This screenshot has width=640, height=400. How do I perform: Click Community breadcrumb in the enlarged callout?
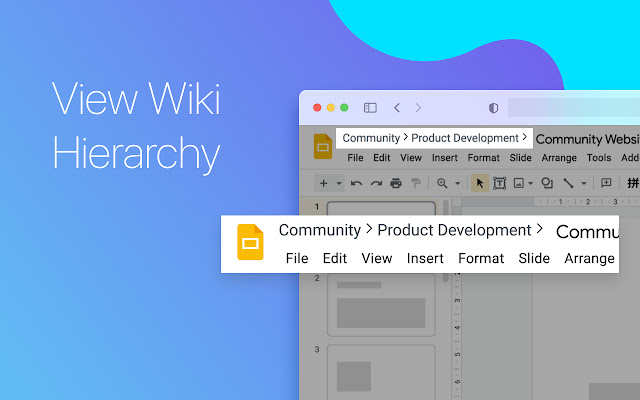tap(320, 230)
